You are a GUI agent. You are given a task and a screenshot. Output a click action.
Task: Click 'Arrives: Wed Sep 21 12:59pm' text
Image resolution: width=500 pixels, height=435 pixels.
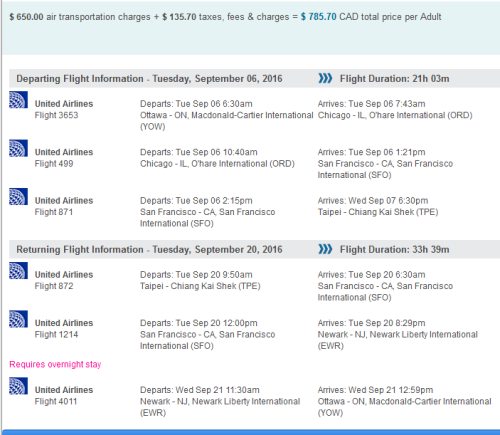[375, 390]
